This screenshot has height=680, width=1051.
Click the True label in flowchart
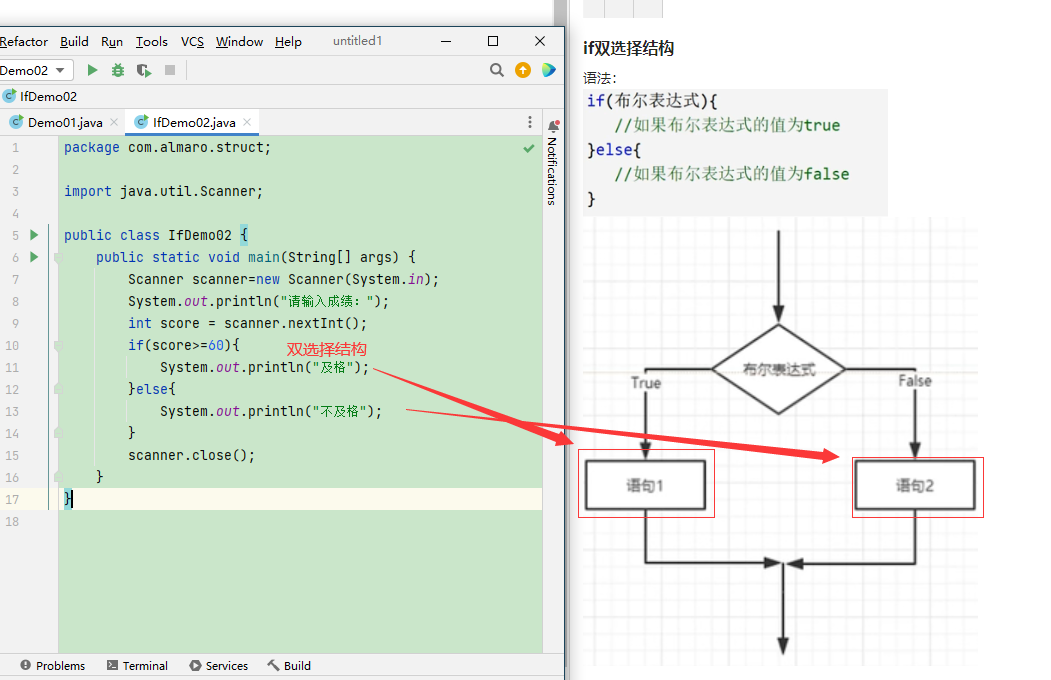click(645, 383)
